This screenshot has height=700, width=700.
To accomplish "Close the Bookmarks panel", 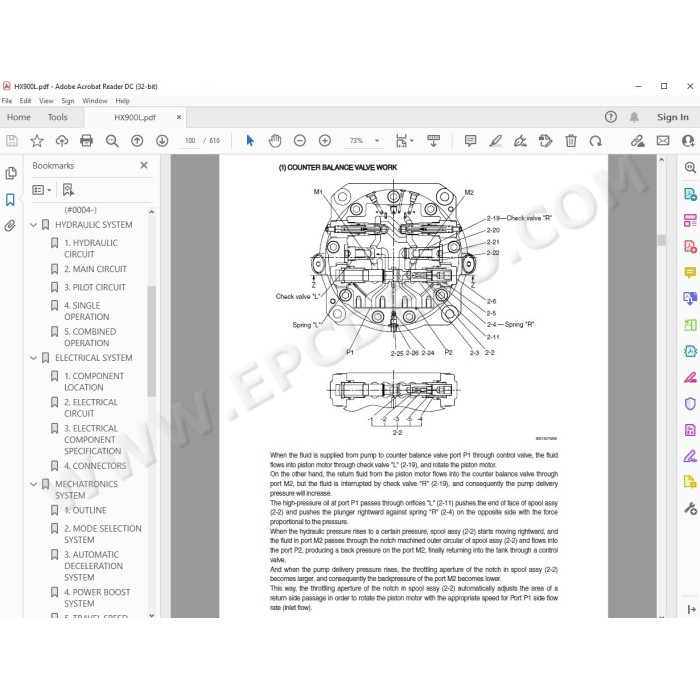I will coord(144,165).
